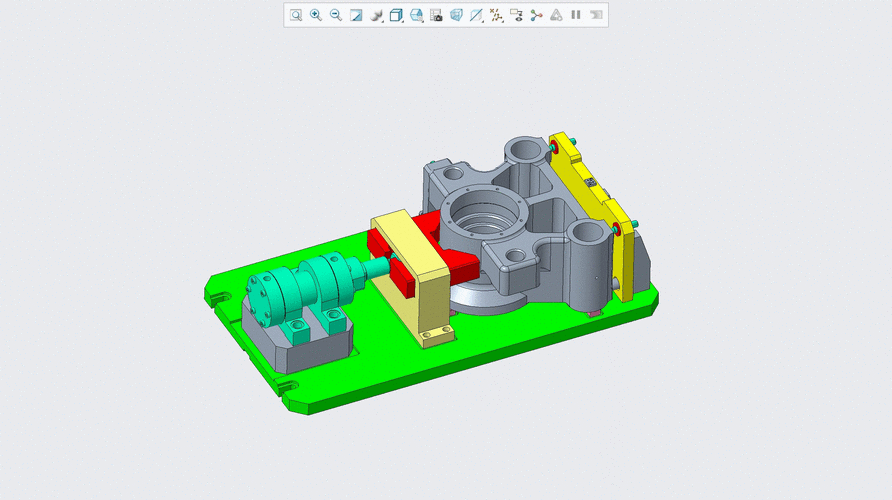This screenshot has width=892, height=500.
Task: Click the Repaint screen icon
Action: 356,15
